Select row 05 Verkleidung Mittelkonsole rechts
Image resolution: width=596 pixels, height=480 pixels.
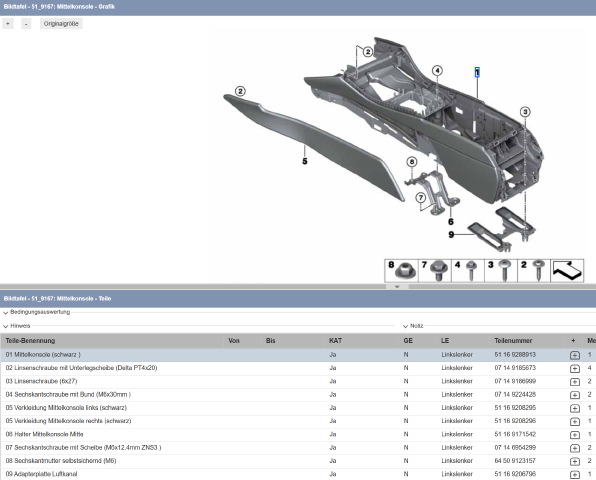tap(298, 421)
